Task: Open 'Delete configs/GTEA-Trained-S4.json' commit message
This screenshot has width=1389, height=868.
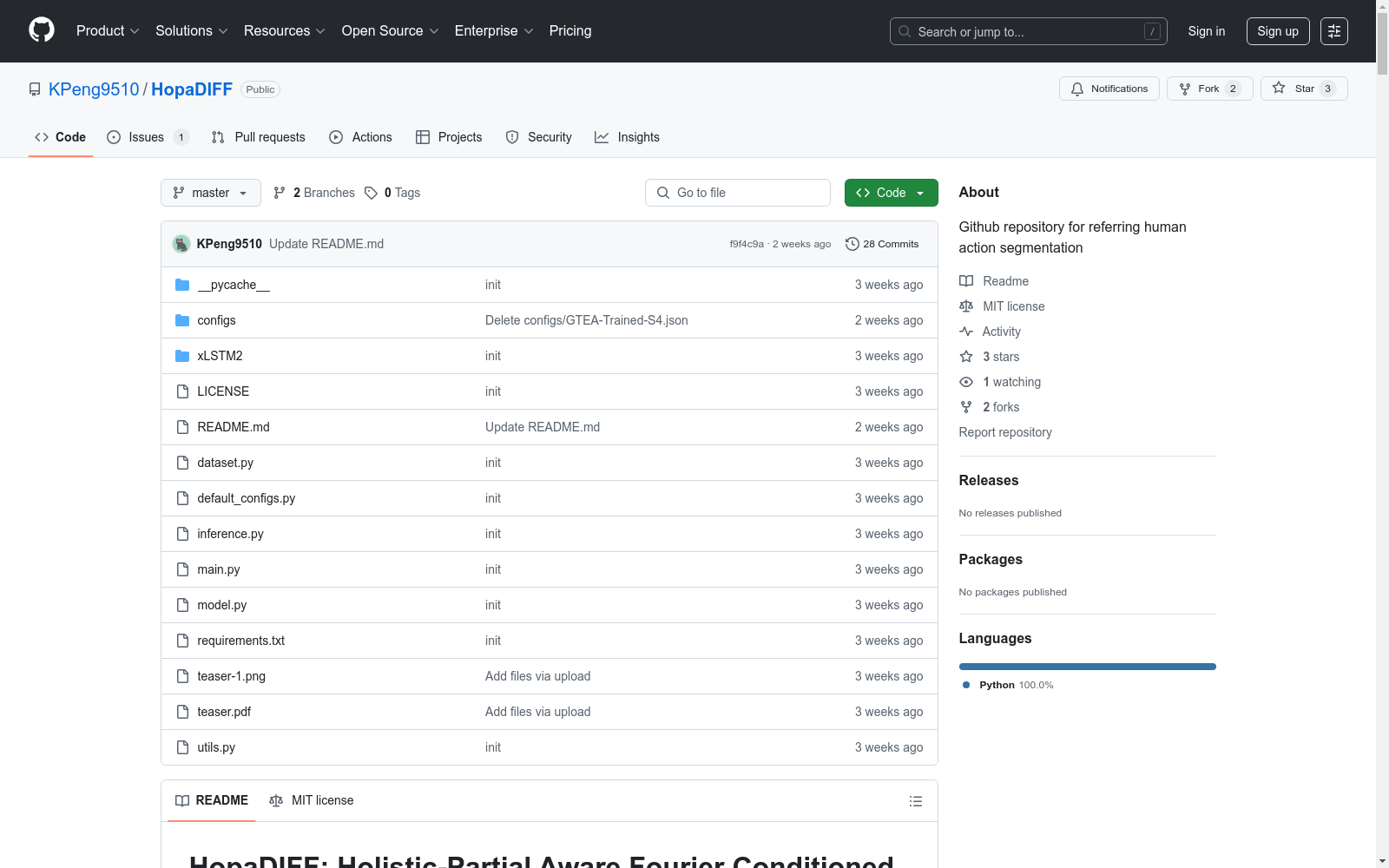Action: point(587,320)
